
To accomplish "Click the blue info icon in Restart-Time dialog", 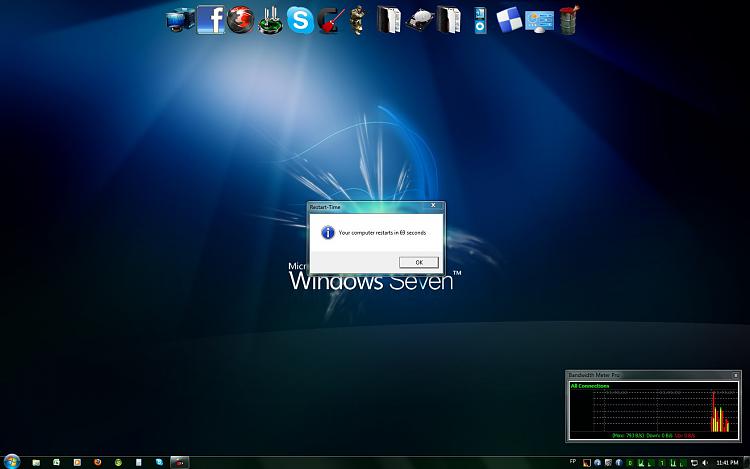I will click(x=328, y=233).
